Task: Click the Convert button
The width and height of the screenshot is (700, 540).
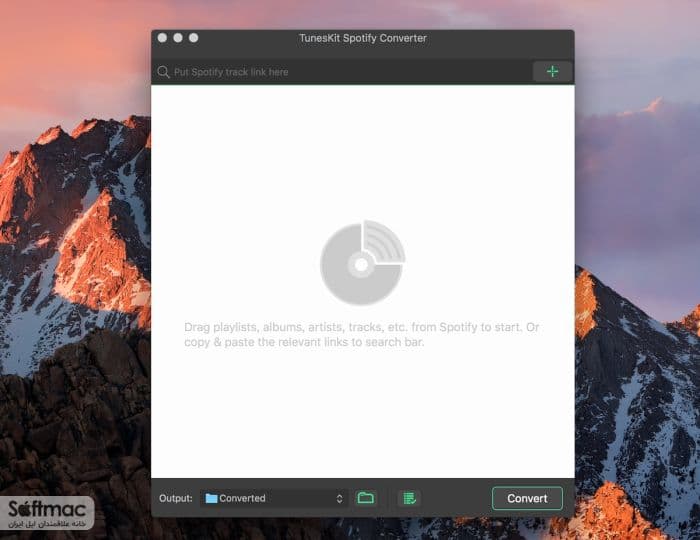Action: pos(527,498)
